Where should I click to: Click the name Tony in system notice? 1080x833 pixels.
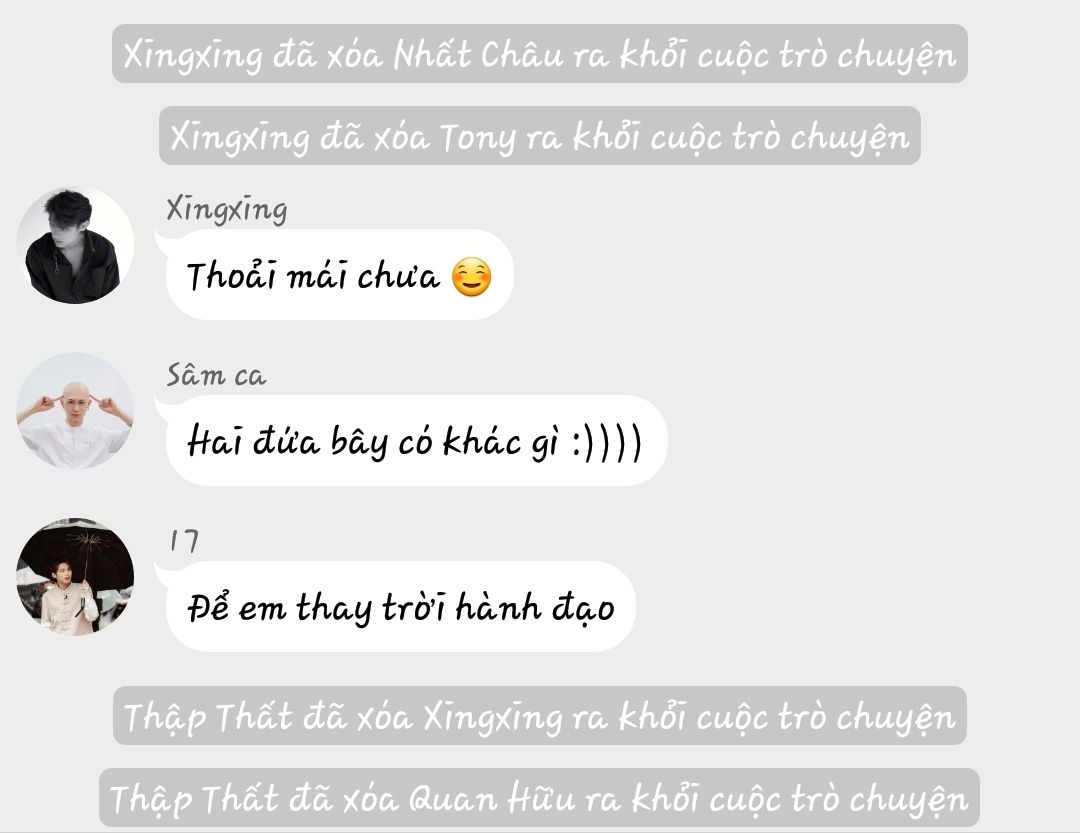477,137
